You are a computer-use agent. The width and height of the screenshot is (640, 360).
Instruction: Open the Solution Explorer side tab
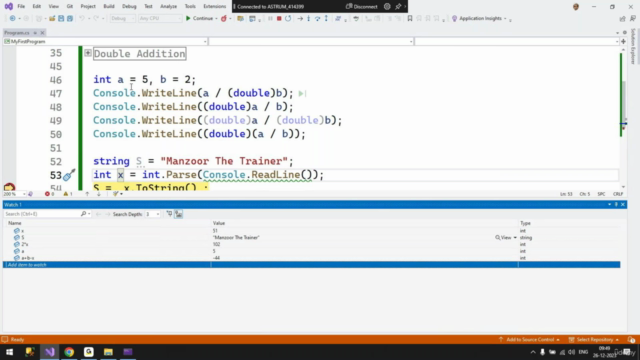coord(633,46)
